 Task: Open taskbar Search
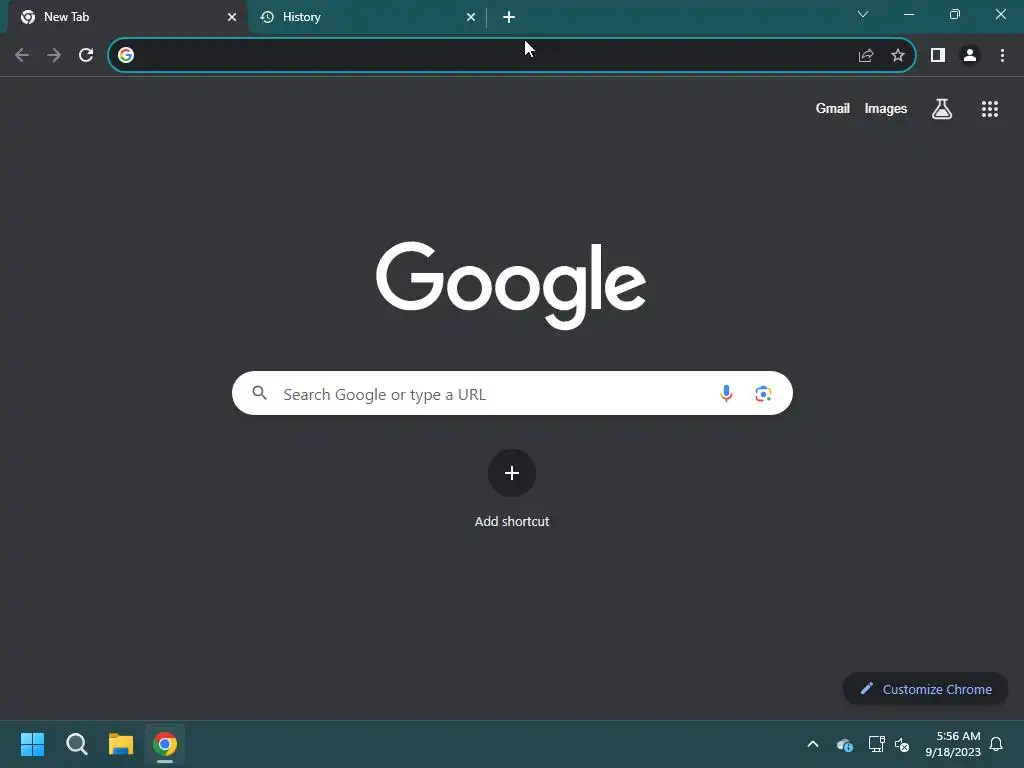(77, 744)
